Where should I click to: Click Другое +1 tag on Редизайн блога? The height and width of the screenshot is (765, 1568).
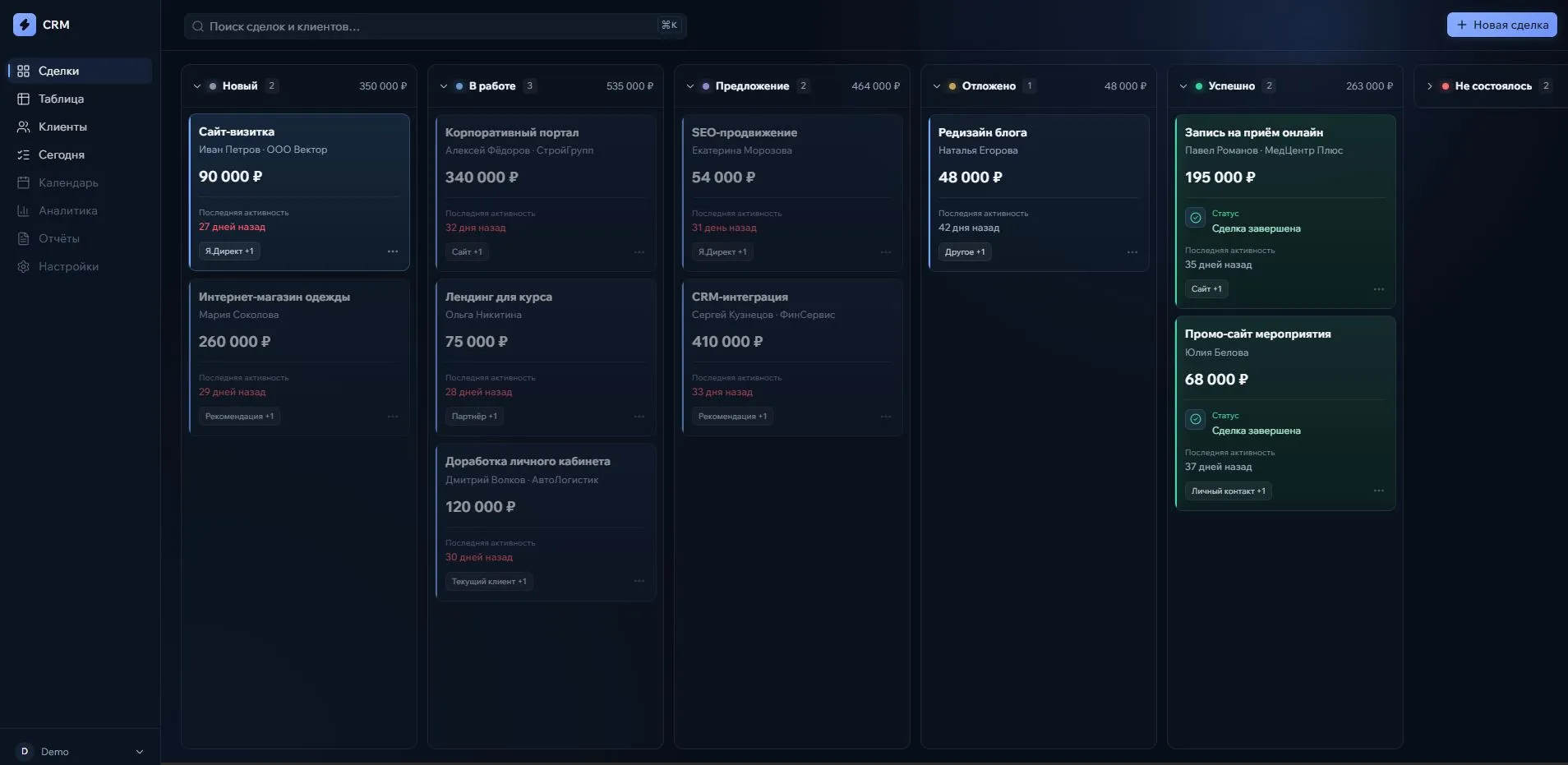[965, 252]
